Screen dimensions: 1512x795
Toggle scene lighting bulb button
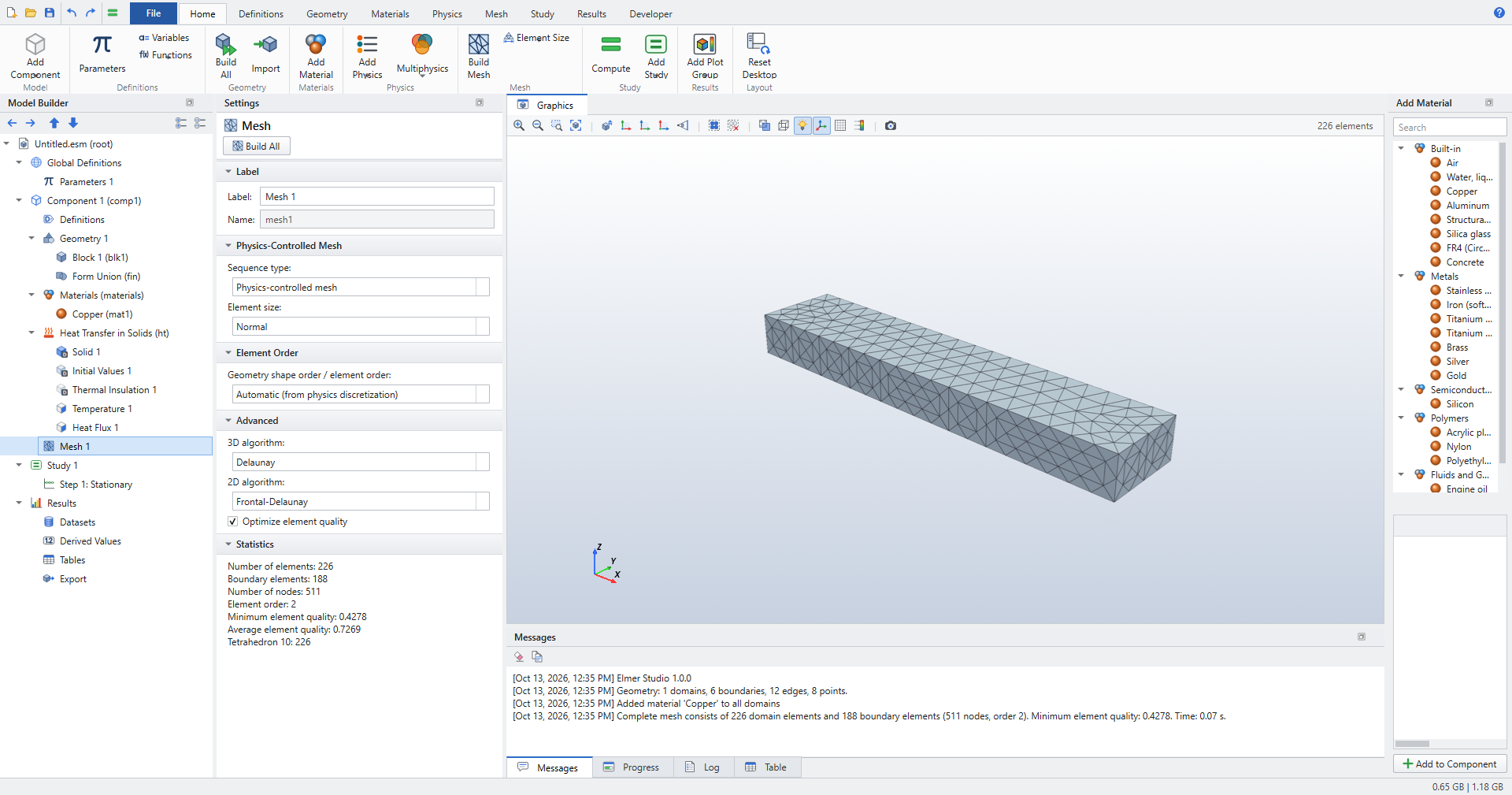coord(802,125)
